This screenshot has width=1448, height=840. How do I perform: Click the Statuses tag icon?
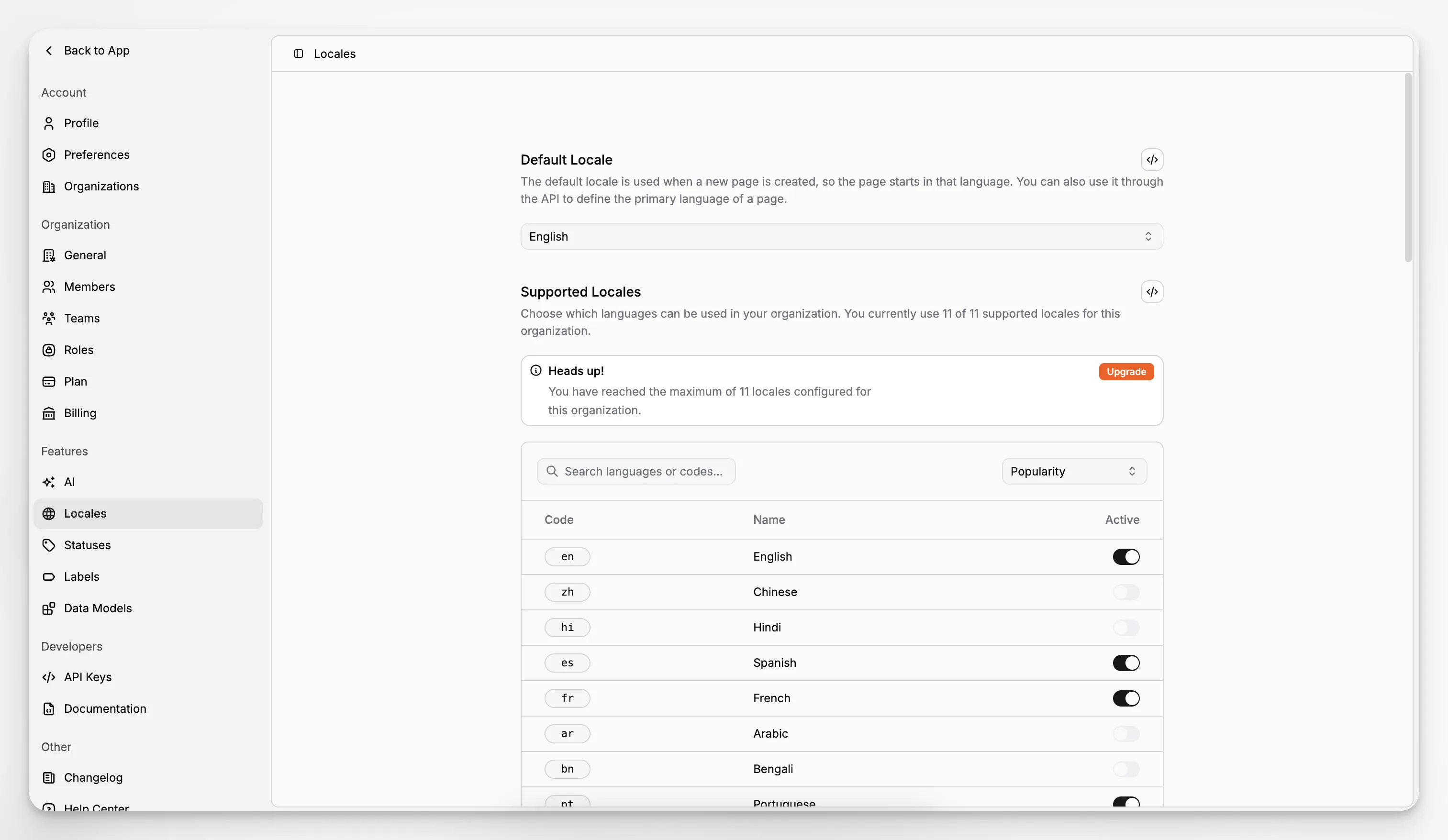[x=49, y=546]
